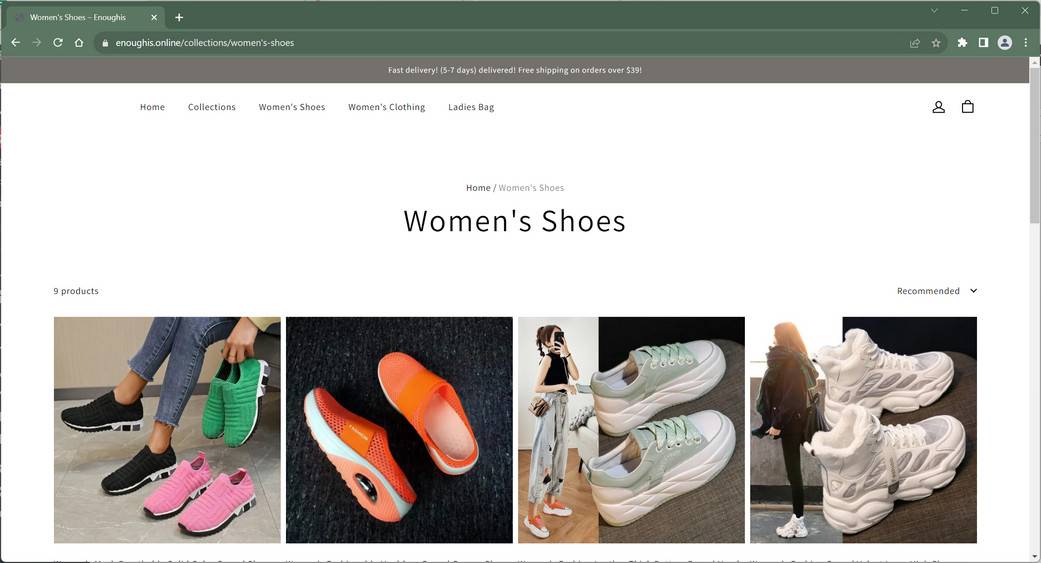Go to Home in navigation
1041x563 pixels.
pos(152,107)
